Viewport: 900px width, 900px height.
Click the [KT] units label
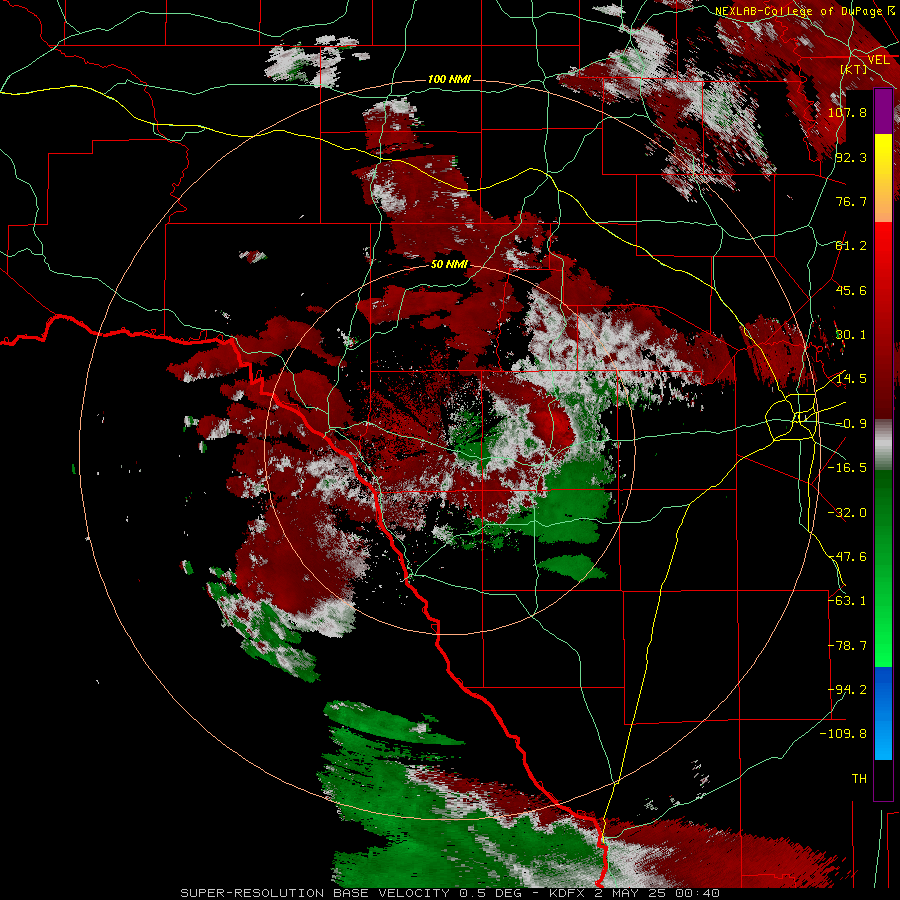tap(854, 69)
